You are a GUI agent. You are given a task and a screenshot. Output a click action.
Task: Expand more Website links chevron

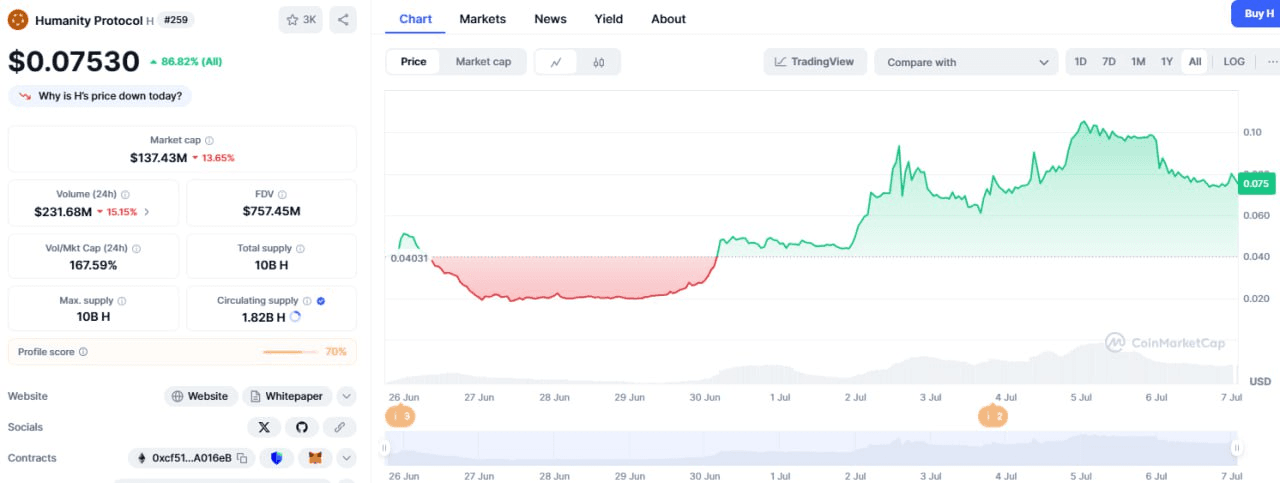point(346,396)
